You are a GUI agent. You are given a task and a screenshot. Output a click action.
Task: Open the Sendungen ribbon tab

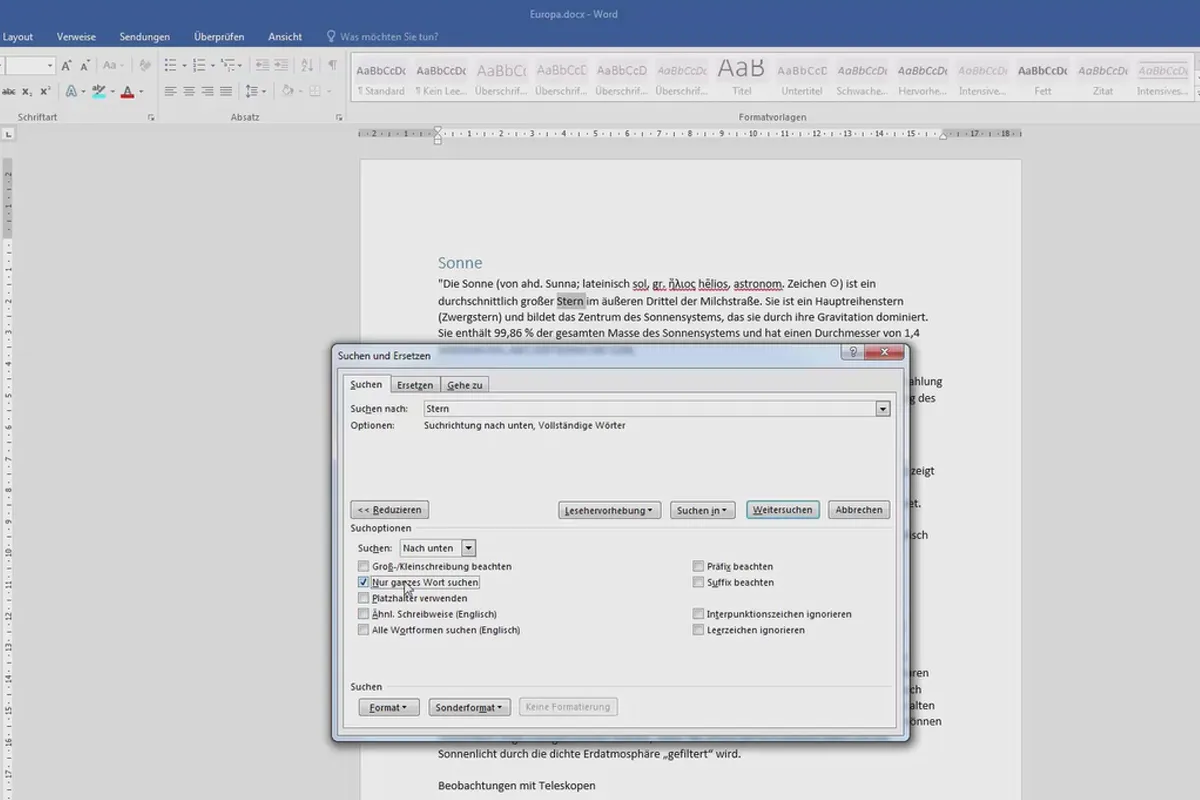(144, 37)
